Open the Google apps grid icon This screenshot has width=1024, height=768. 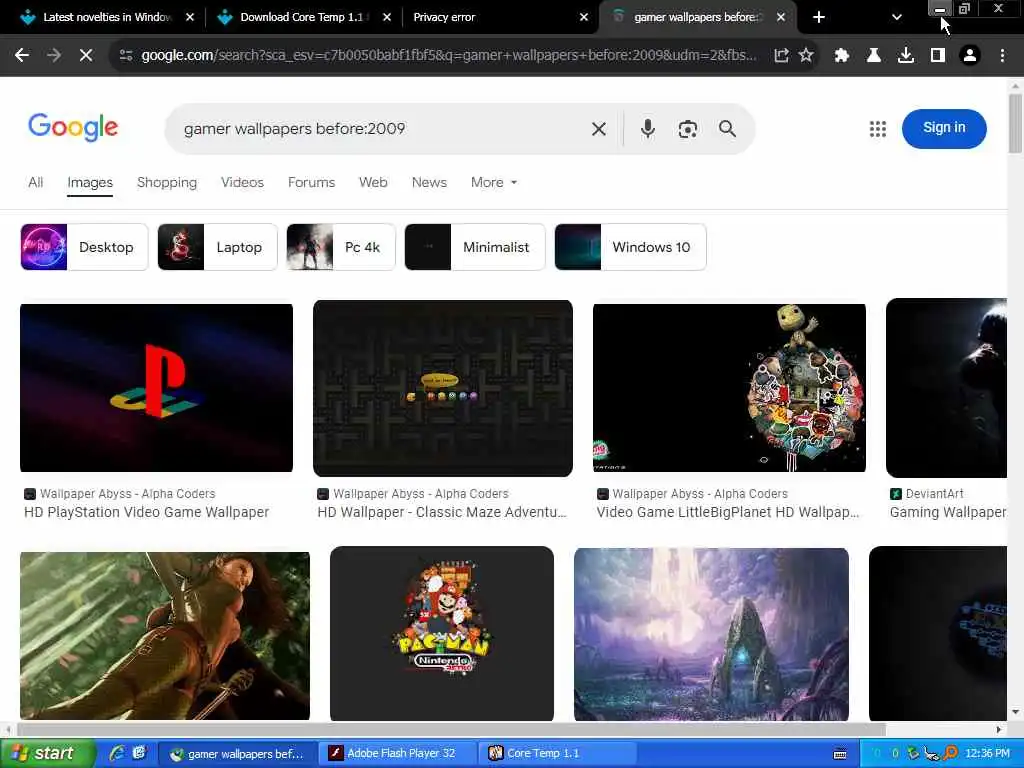(x=878, y=129)
